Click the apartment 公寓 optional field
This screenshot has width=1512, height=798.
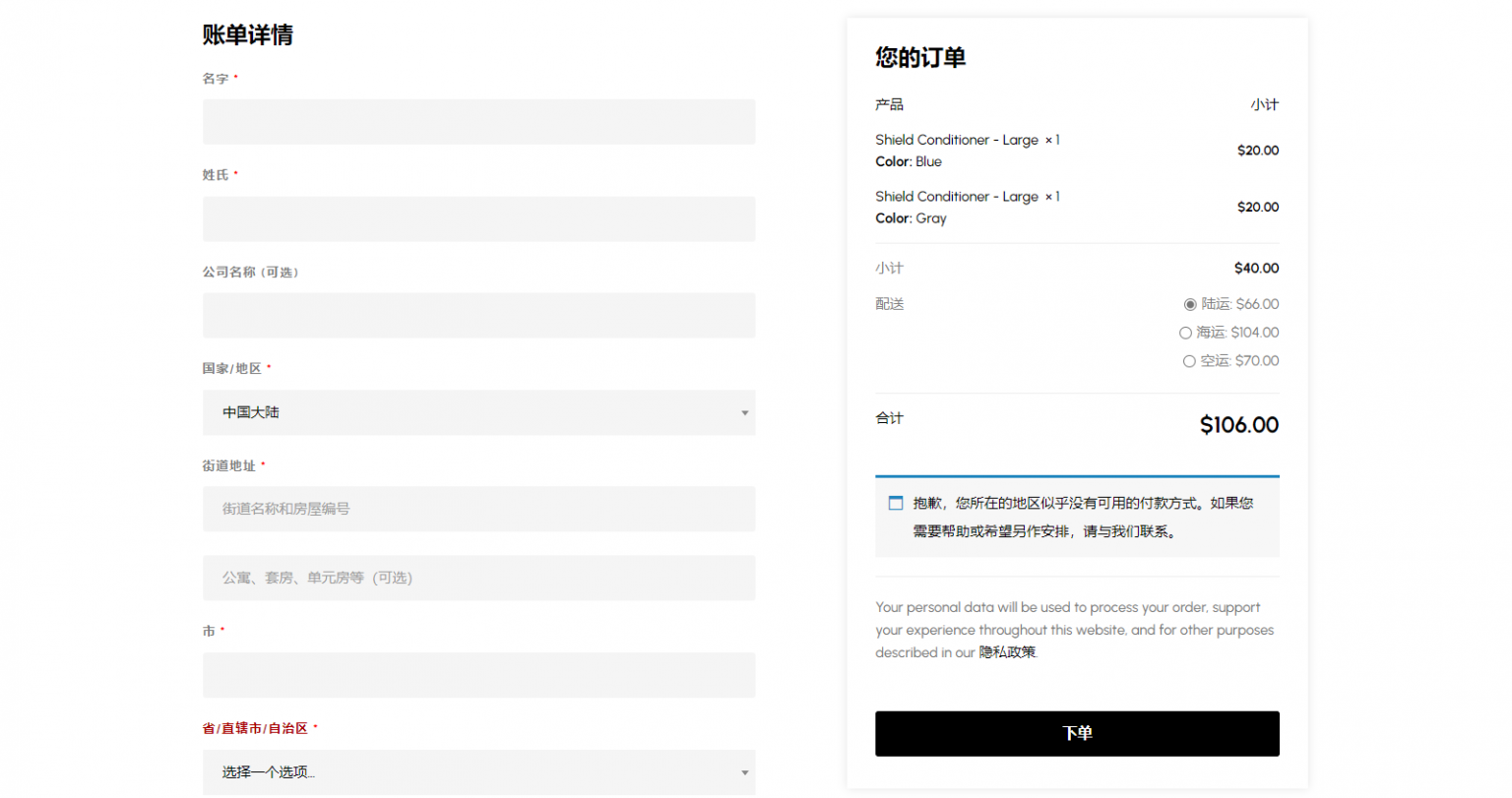pos(478,578)
